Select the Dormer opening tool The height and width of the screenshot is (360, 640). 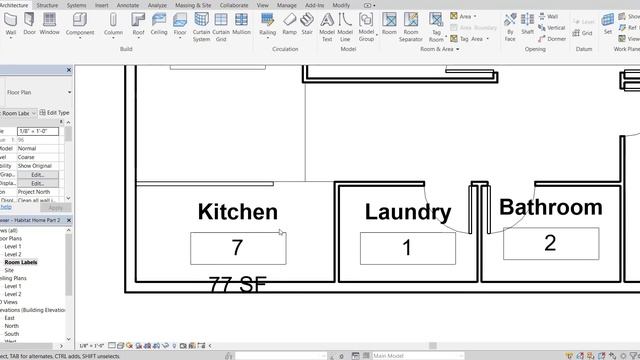[x=552, y=39]
